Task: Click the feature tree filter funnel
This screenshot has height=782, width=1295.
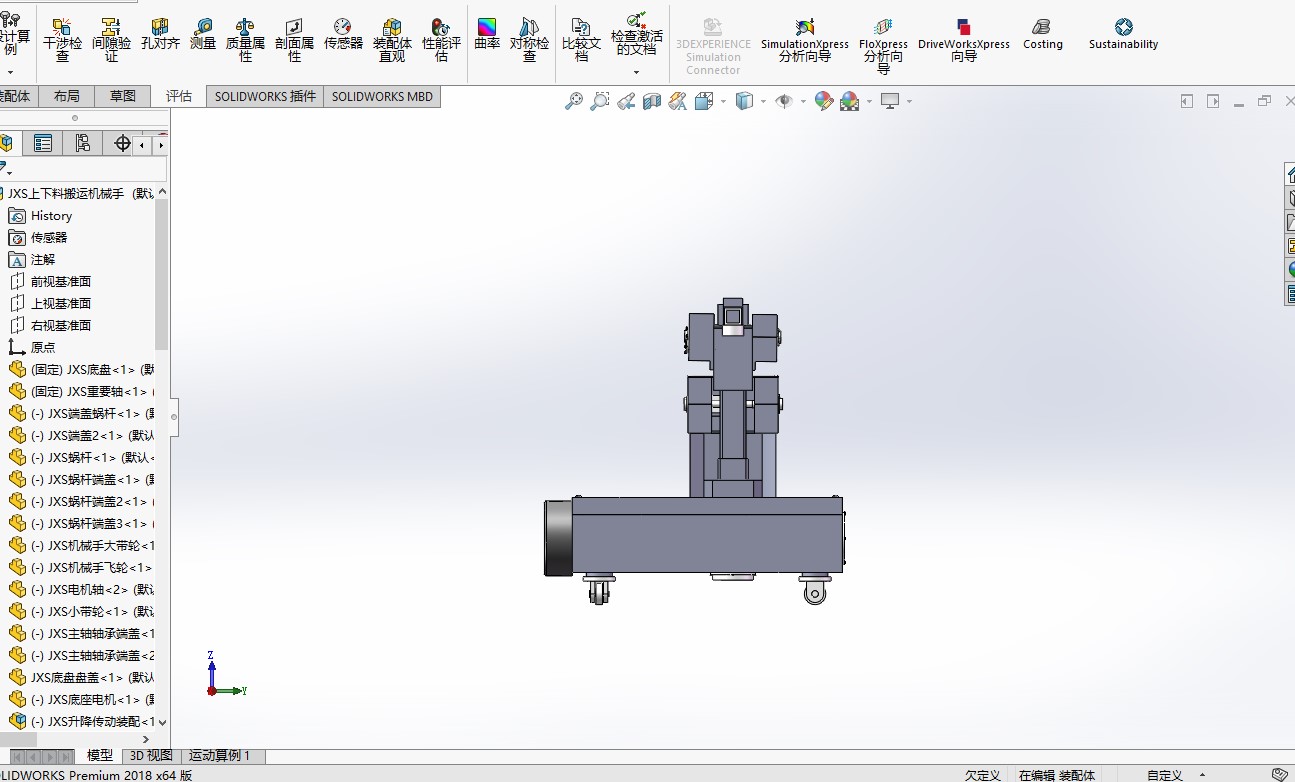Action: 4,169
